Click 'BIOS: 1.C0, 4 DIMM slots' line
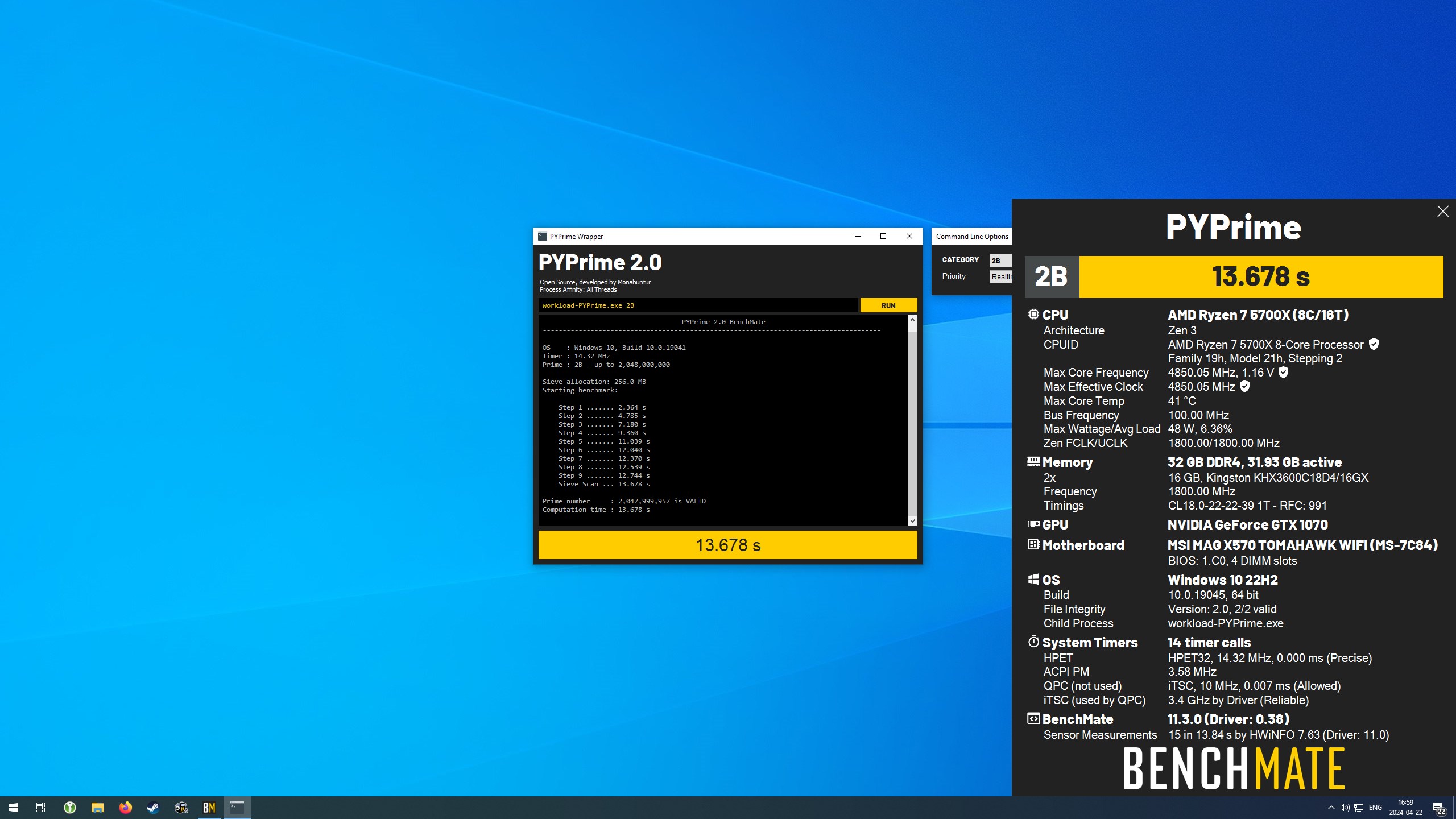The image size is (1456, 819). [x=1232, y=561]
